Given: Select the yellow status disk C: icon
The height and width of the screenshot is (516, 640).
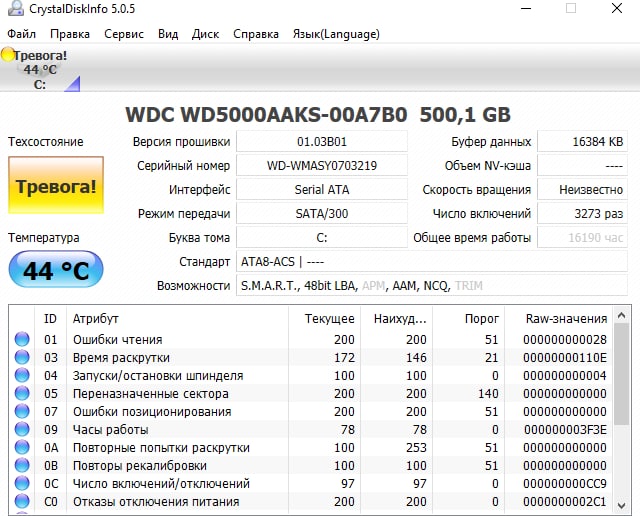Looking at the screenshot, I should [x=7, y=55].
